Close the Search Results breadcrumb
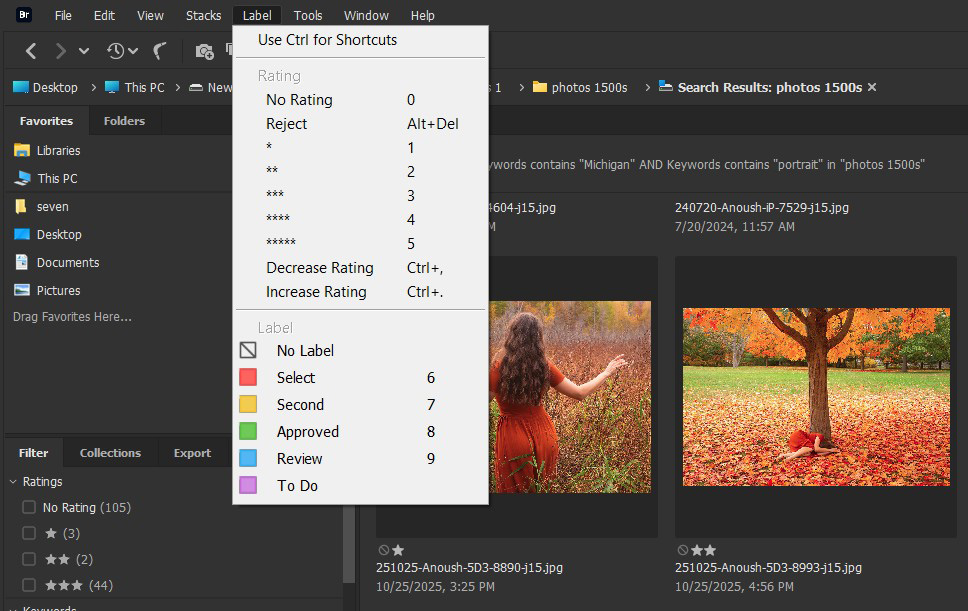This screenshot has height=611, width=968. [872, 88]
